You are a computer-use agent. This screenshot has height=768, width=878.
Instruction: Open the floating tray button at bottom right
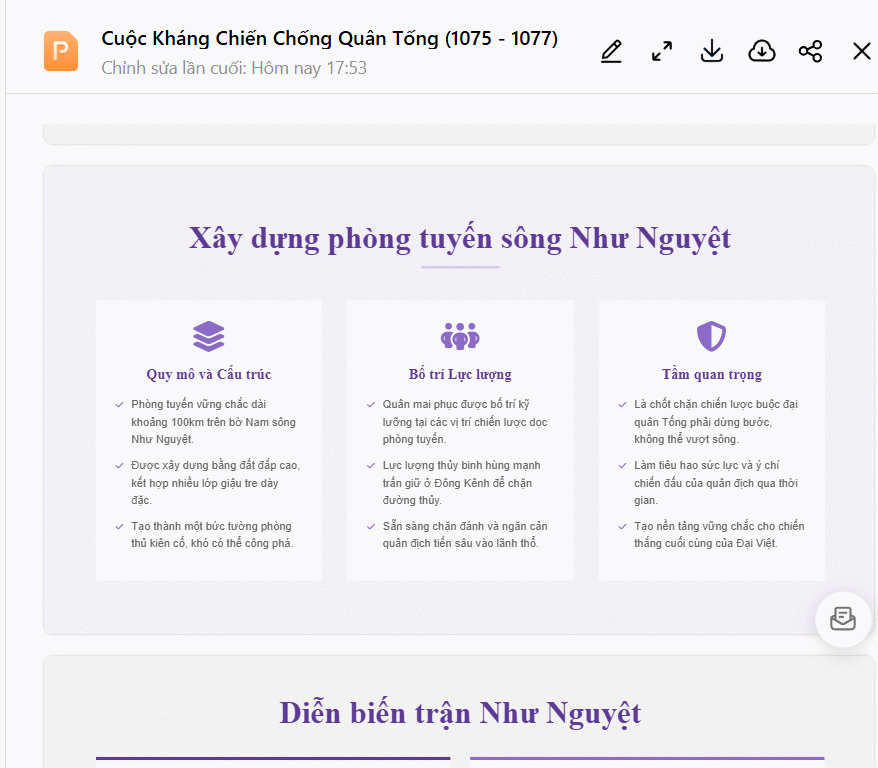pos(842,619)
